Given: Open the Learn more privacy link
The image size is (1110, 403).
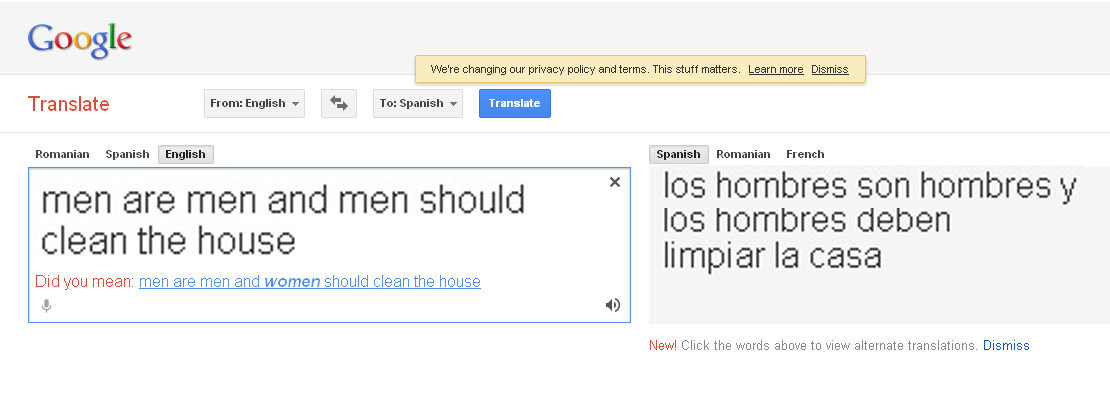Looking at the screenshot, I should 775,70.
